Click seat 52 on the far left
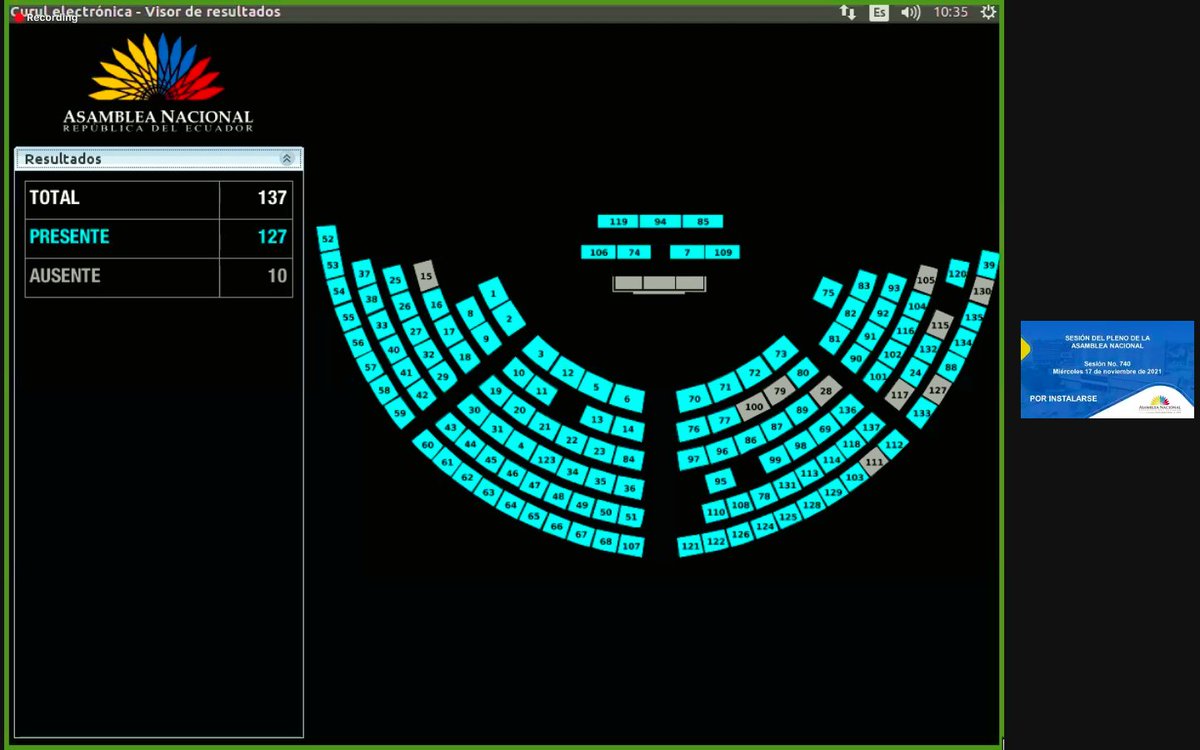Screen dimensions: 1200x750 click(328, 238)
